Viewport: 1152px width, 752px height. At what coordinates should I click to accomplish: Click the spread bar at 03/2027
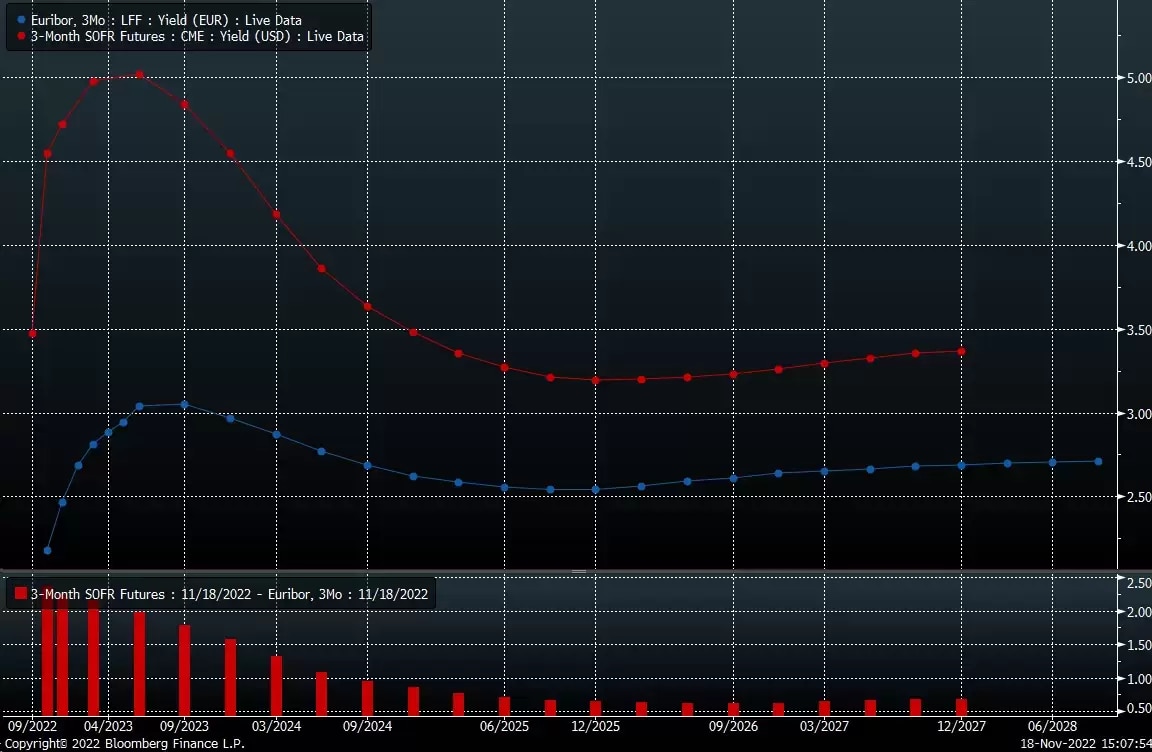tap(824, 708)
